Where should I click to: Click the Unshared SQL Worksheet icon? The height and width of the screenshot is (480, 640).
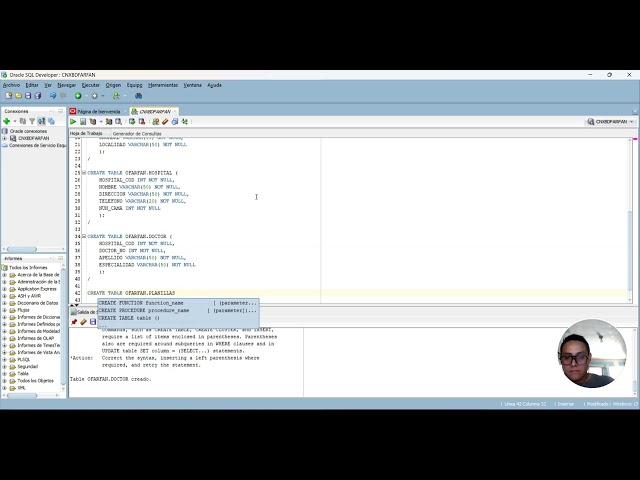coord(156,122)
